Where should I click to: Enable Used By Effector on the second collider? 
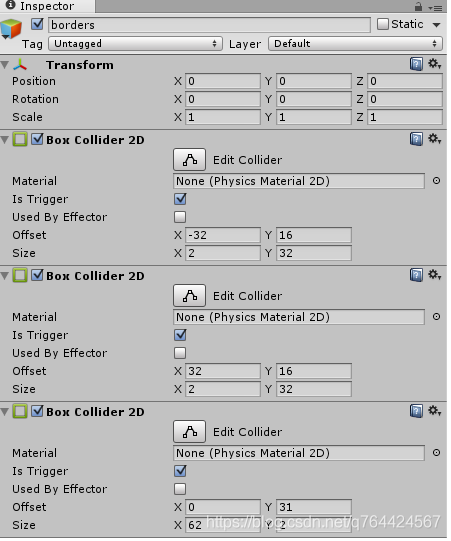point(181,353)
